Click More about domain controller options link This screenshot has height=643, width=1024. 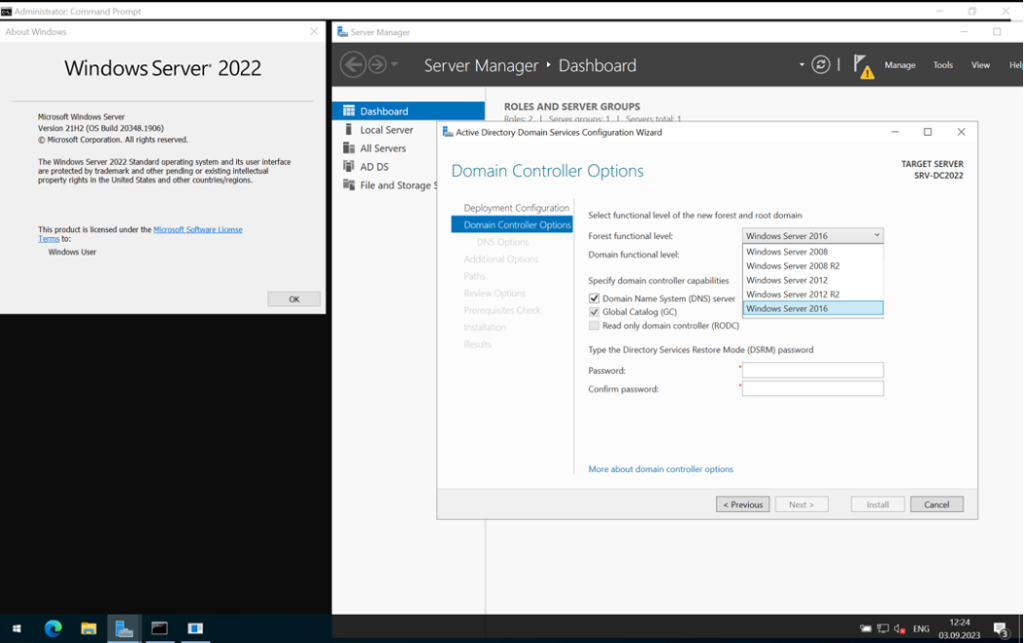pyautogui.click(x=661, y=468)
